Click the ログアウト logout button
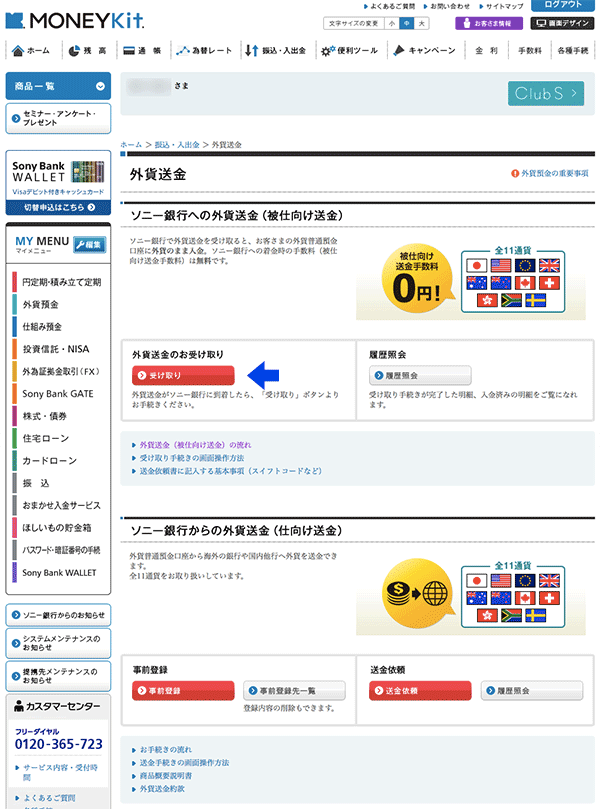Viewport: 600px width, 809px height. coord(562,5)
